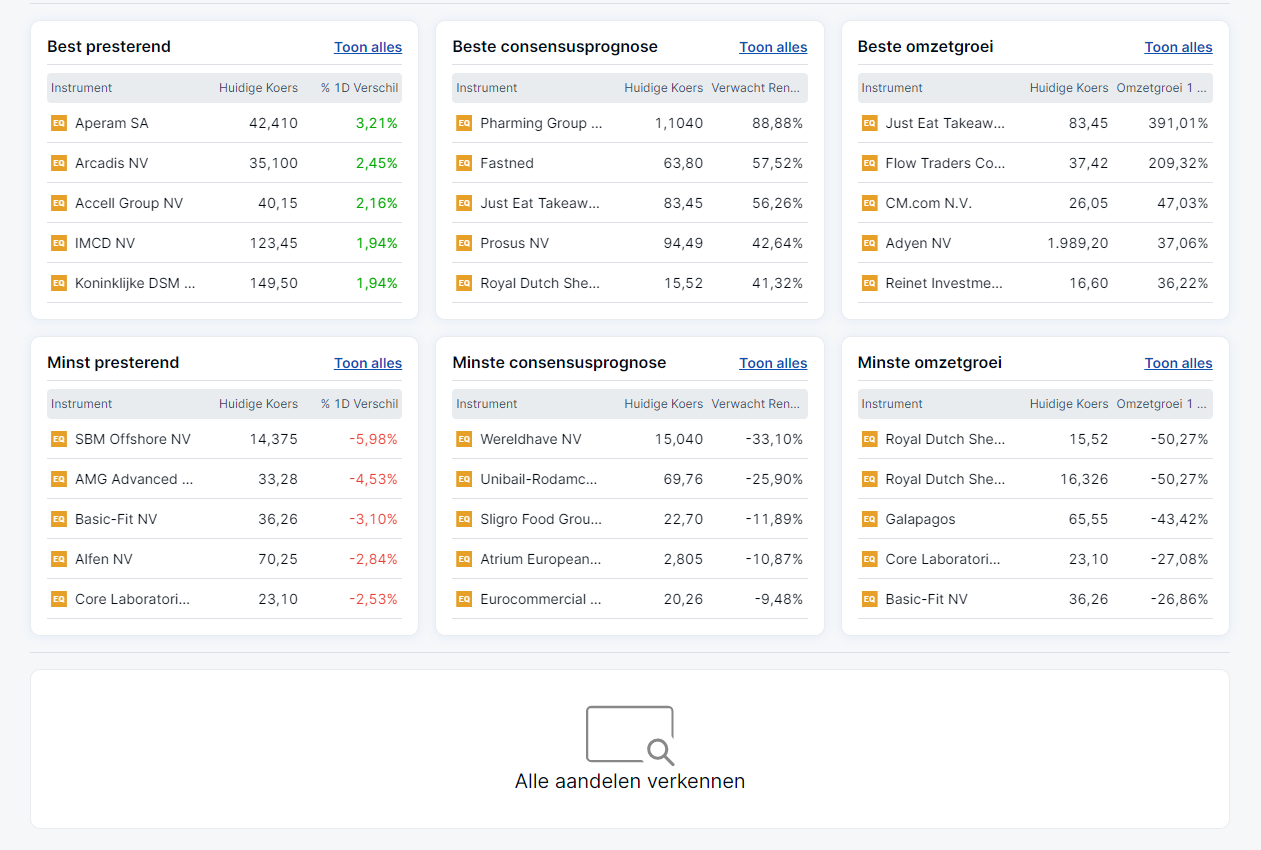Click the 'Instrument' header in Minste omzetgroei
This screenshot has height=850, width=1261.
(892, 404)
